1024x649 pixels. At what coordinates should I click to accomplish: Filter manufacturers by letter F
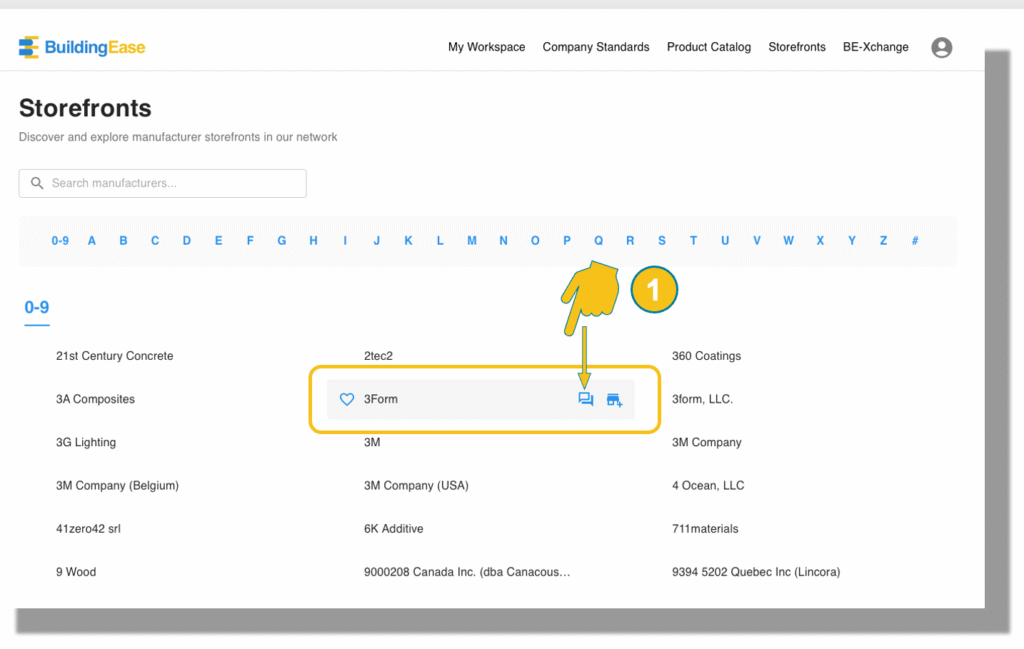[x=250, y=241]
